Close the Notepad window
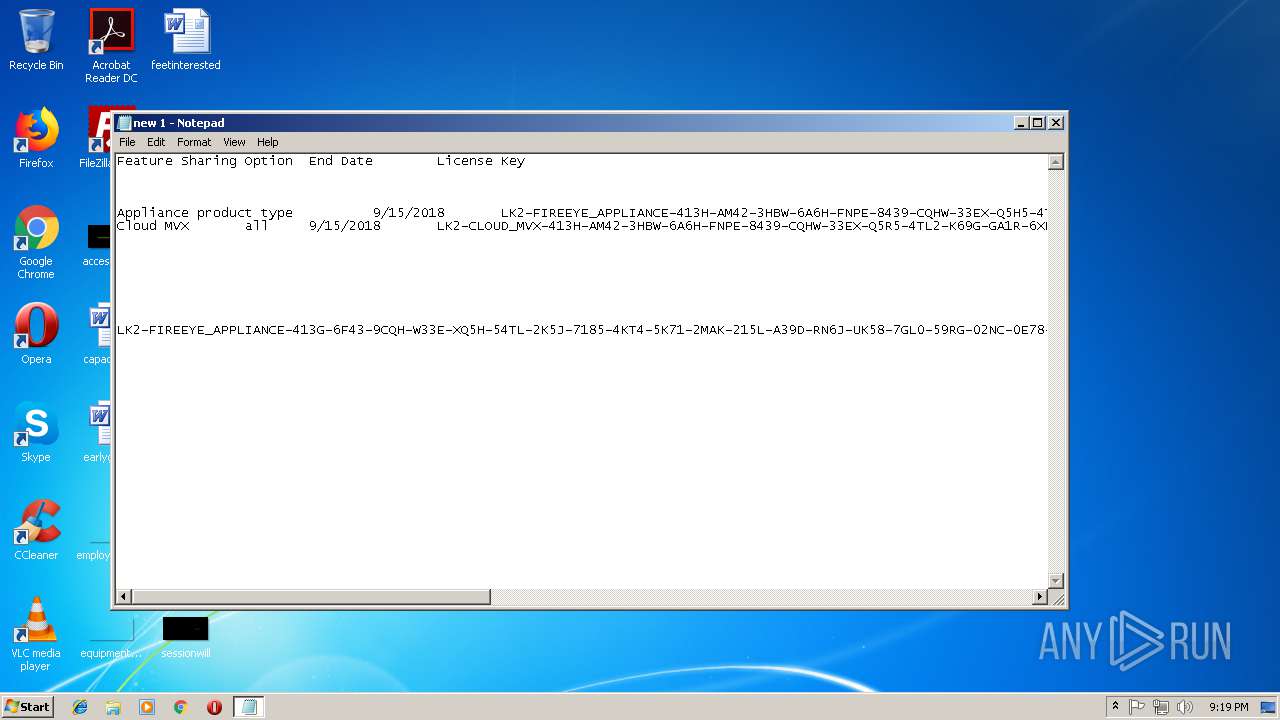This screenshot has width=1280, height=720. pyautogui.click(x=1055, y=123)
